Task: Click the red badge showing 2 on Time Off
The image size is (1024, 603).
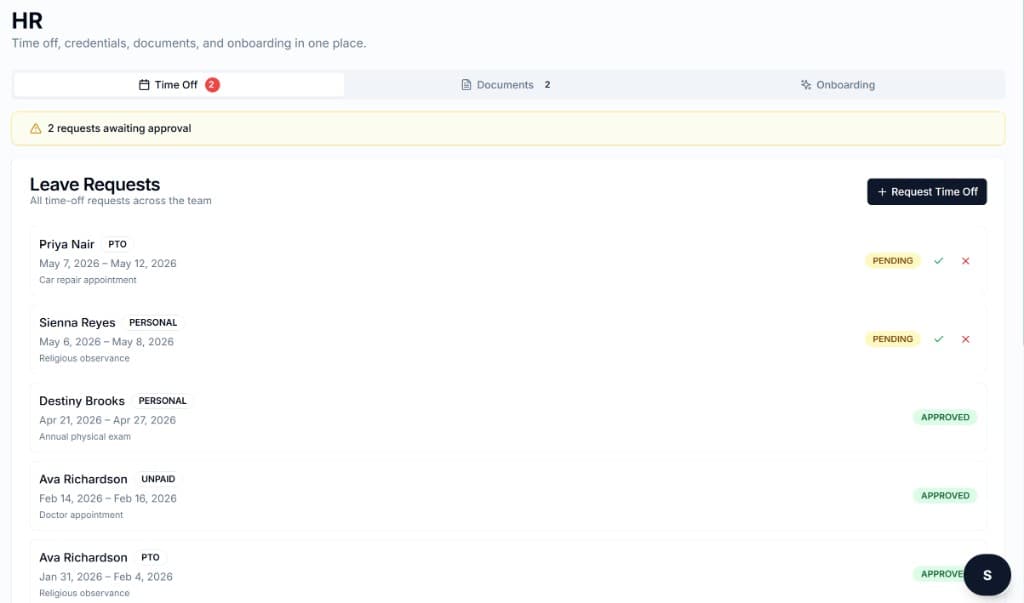Action: coord(210,85)
